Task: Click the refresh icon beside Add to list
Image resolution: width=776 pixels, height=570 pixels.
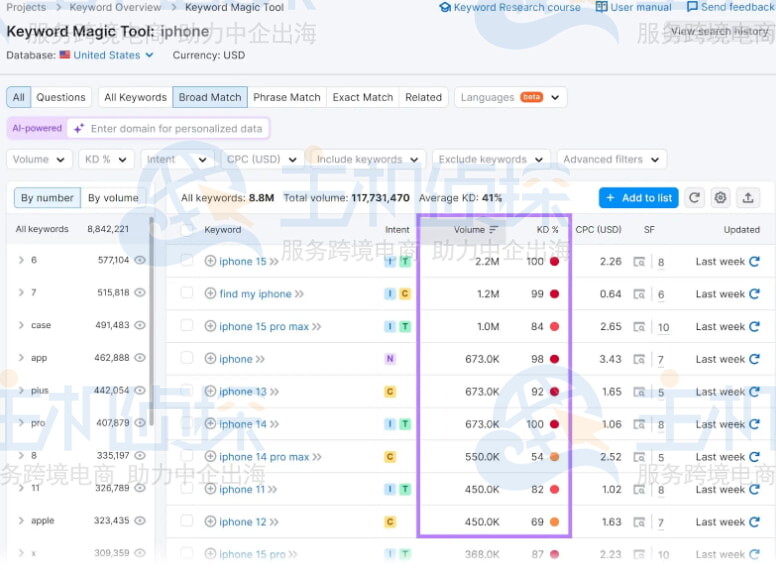Action: (694, 198)
